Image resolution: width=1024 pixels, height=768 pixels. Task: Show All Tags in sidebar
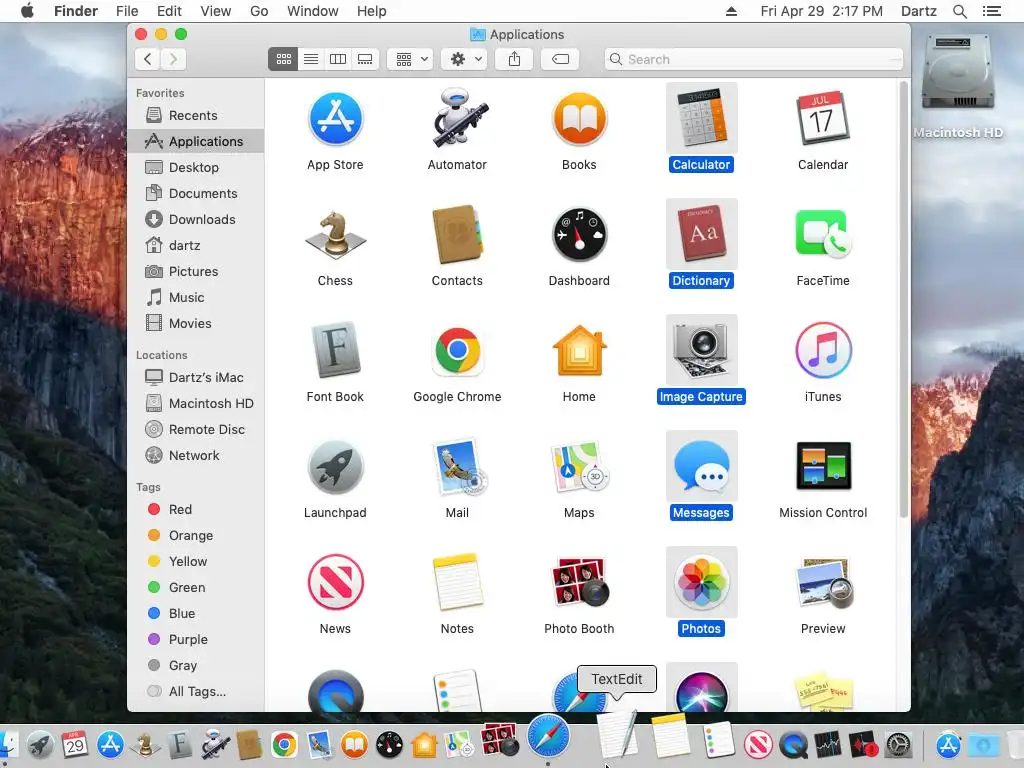[196, 692]
